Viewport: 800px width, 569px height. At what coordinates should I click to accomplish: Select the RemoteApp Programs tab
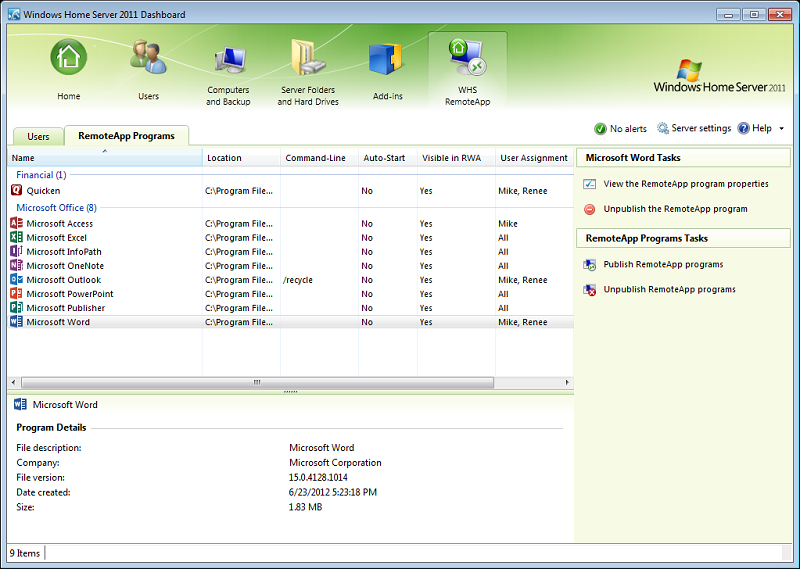tap(126, 136)
